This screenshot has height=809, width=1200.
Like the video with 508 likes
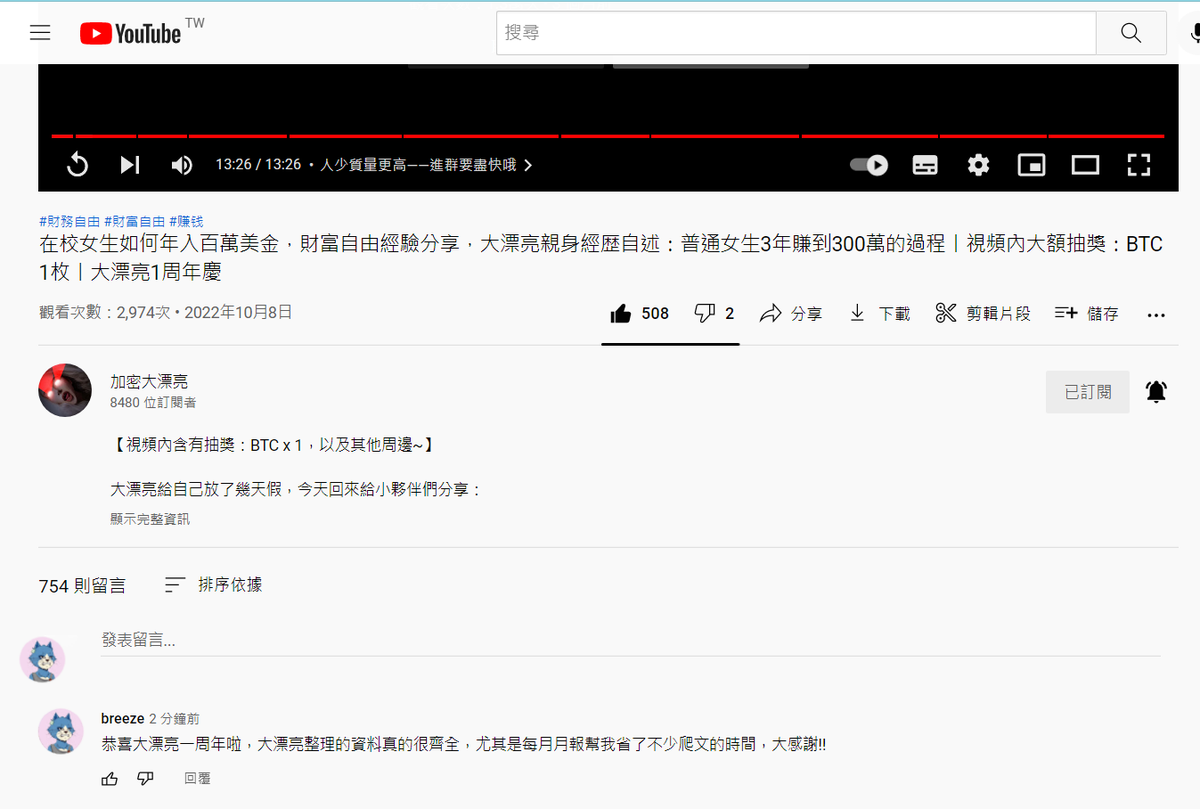pyautogui.click(x=640, y=314)
